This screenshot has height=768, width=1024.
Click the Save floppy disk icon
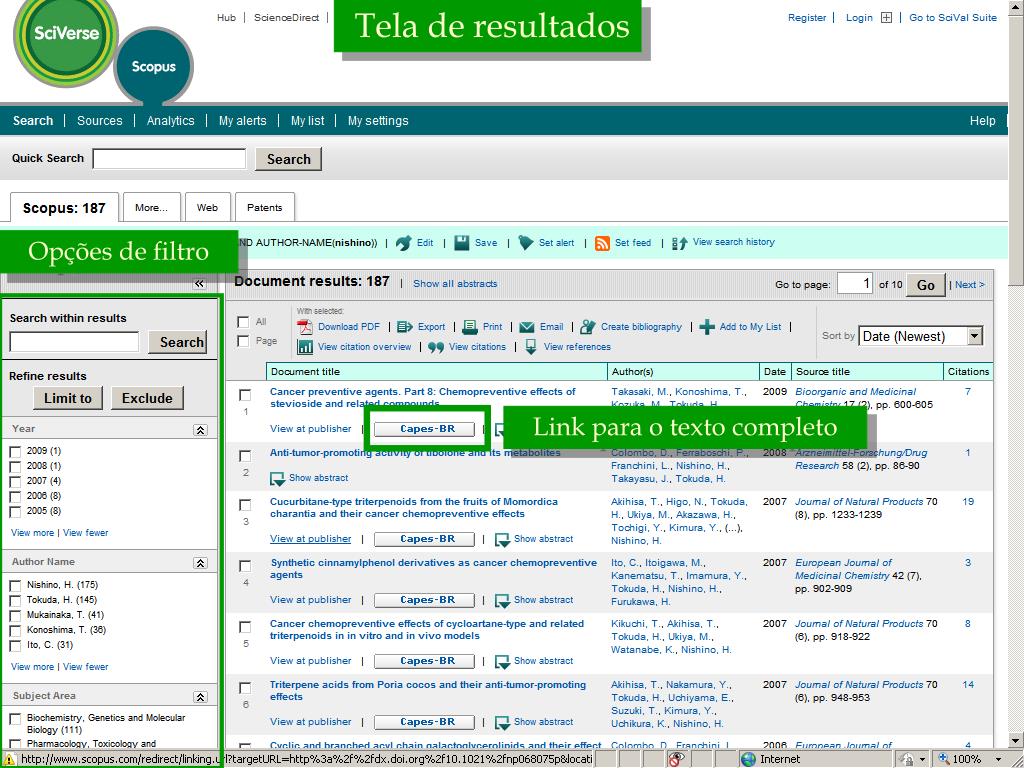pyautogui.click(x=462, y=243)
